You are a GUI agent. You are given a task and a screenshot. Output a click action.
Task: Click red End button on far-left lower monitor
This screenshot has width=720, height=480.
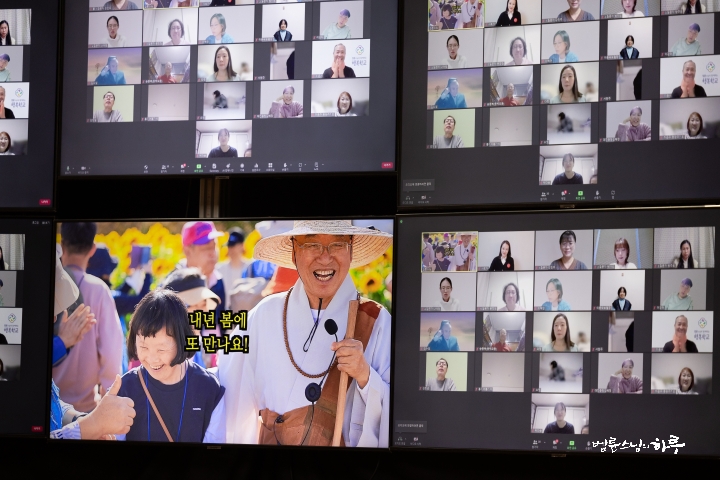point(37,428)
